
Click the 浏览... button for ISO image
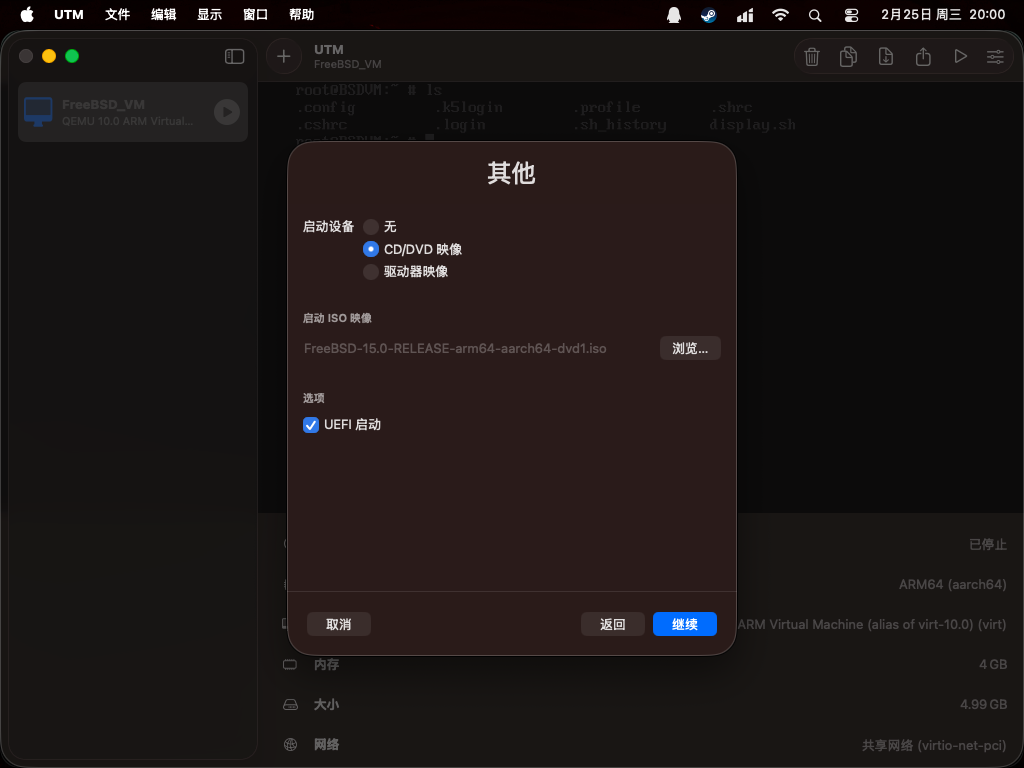coord(690,348)
